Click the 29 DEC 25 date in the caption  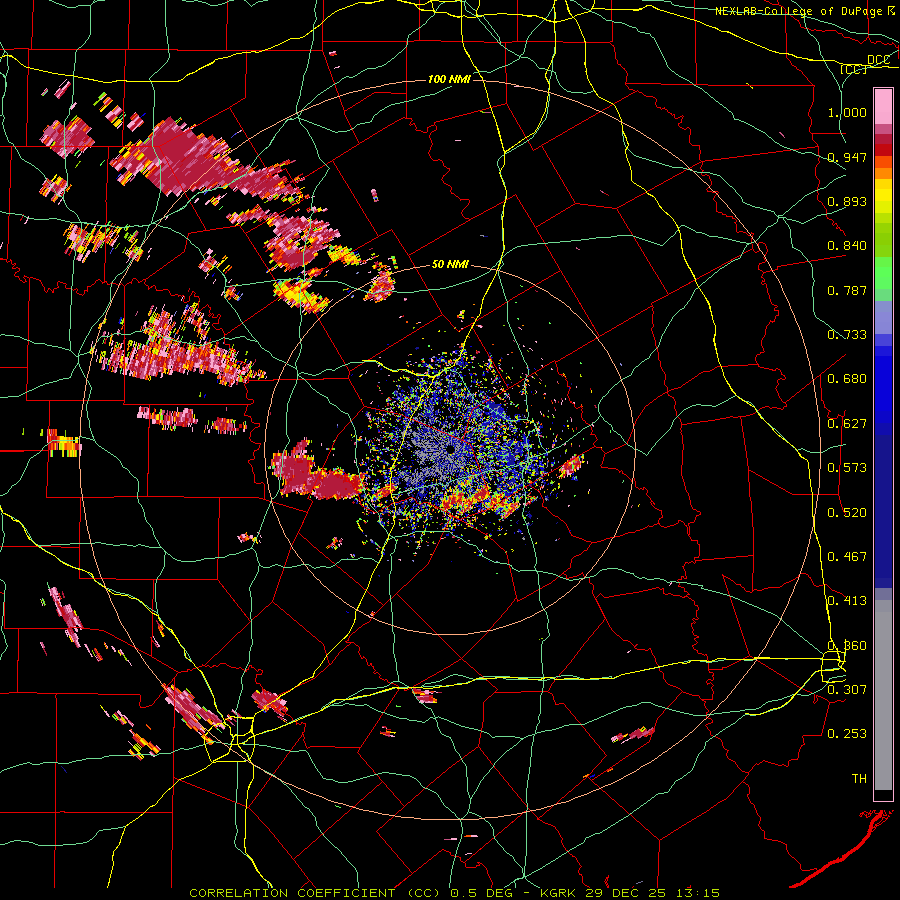coord(626,893)
